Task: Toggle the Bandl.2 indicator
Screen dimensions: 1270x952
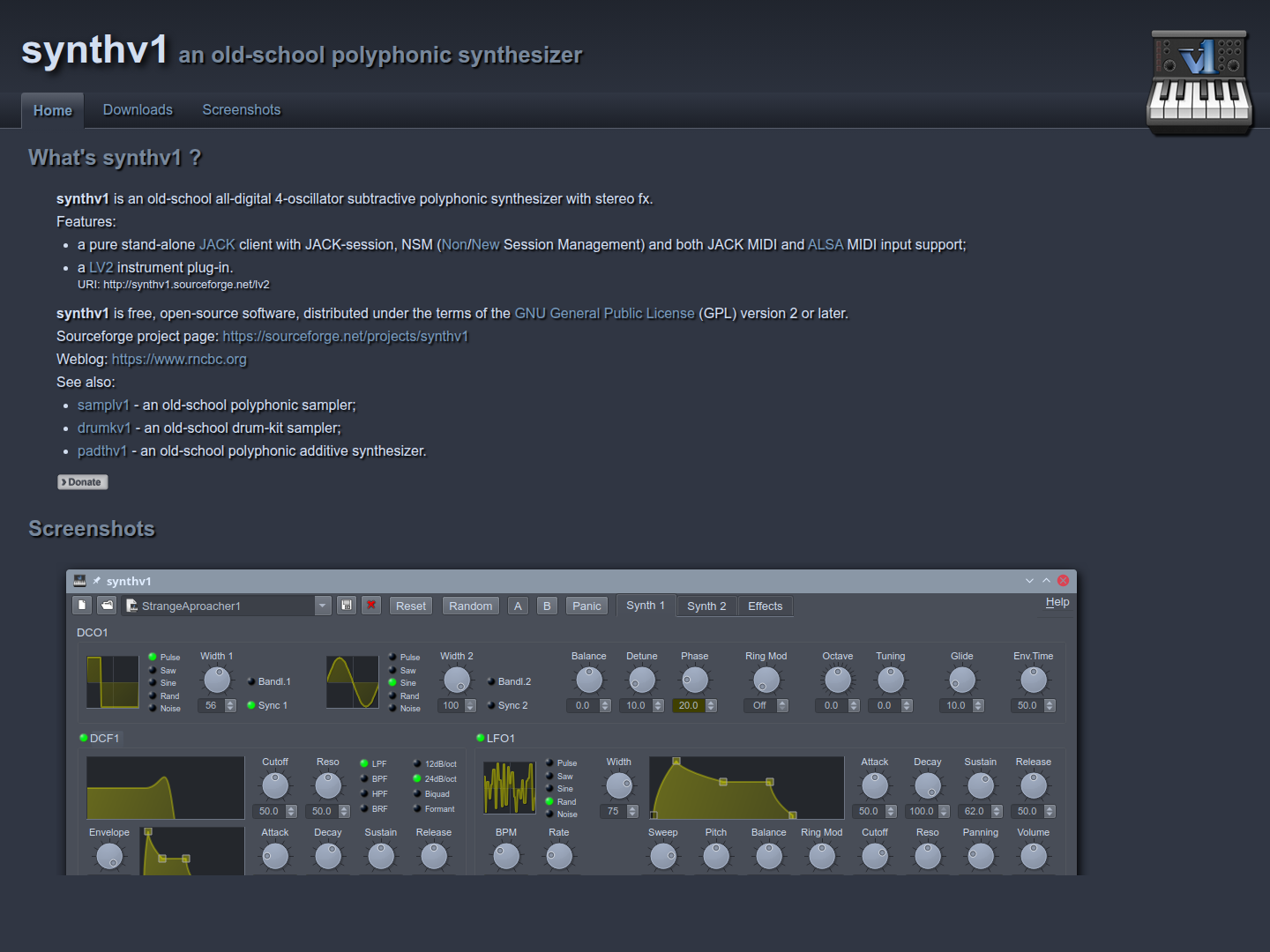Action: pos(509,681)
